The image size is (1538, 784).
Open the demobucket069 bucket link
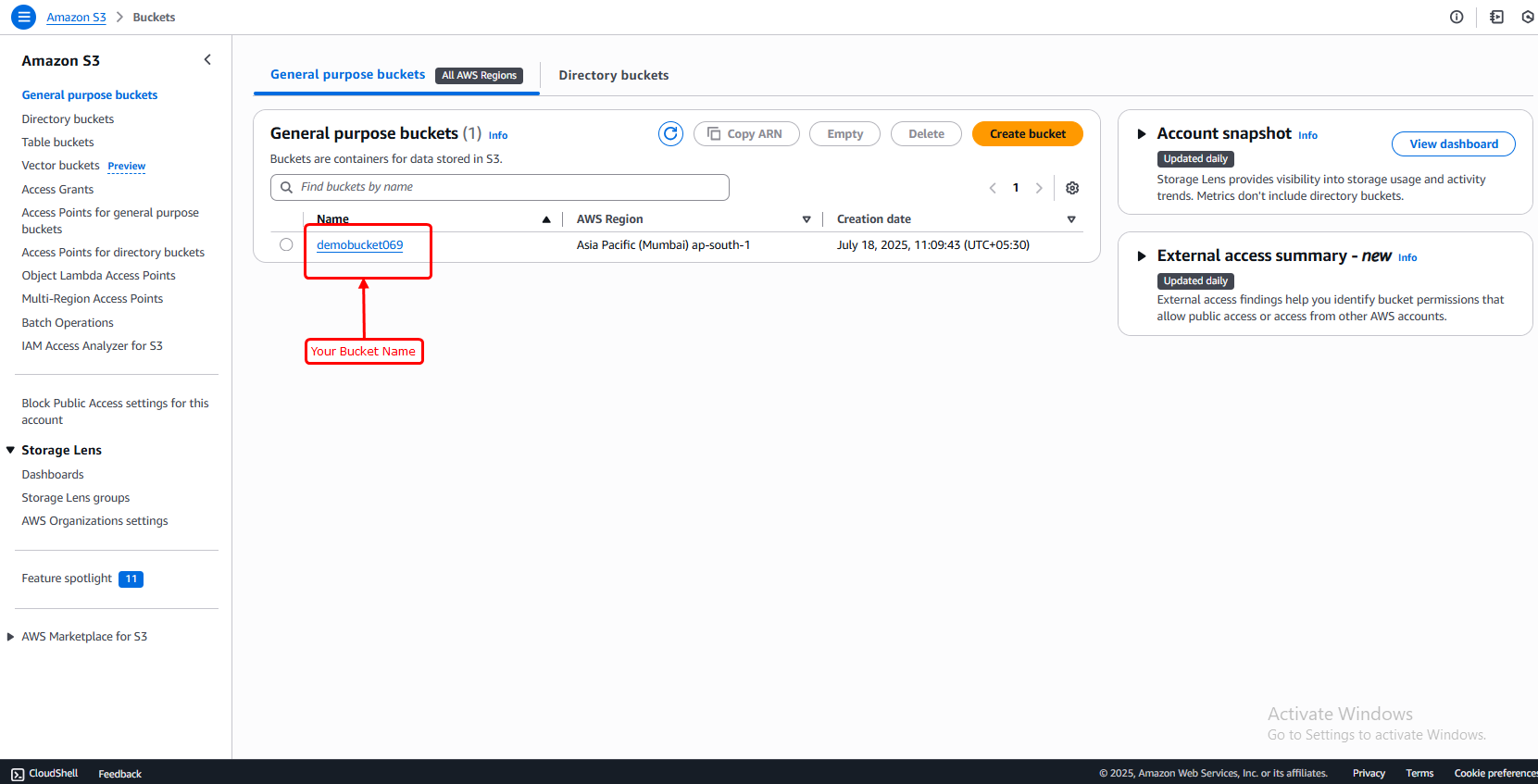[360, 245]
